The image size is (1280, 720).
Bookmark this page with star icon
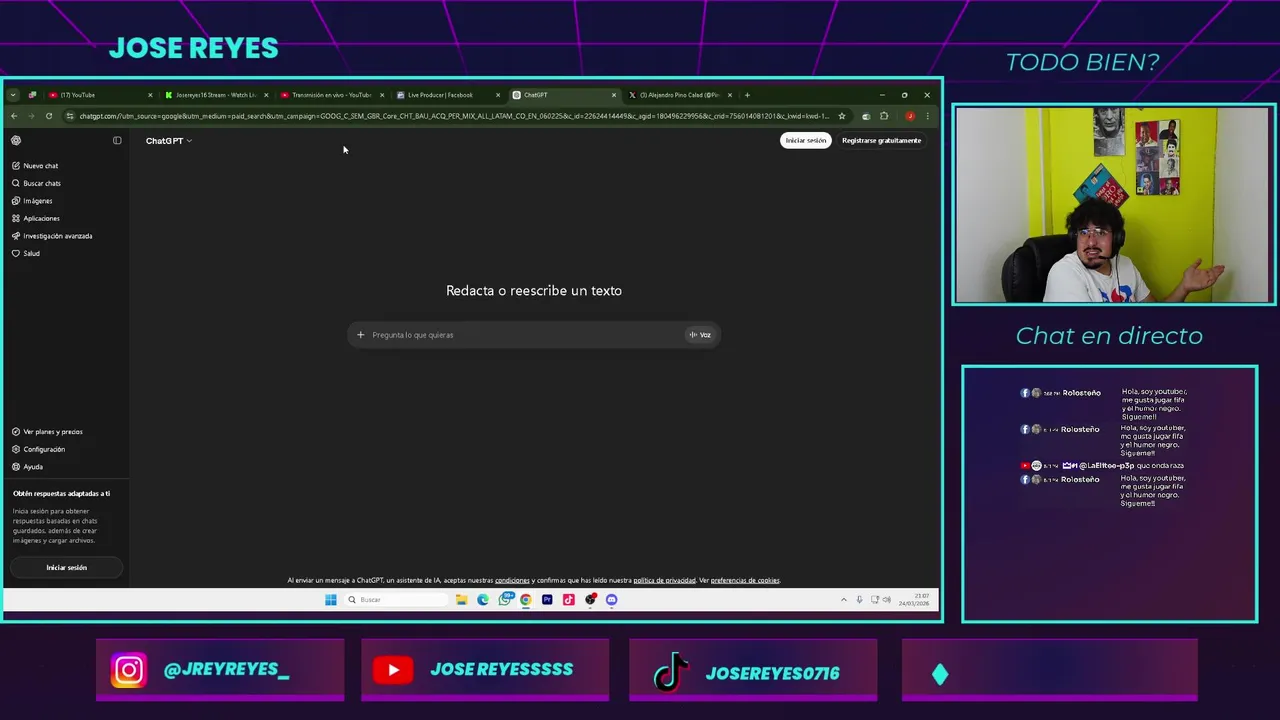click(842, 116)
